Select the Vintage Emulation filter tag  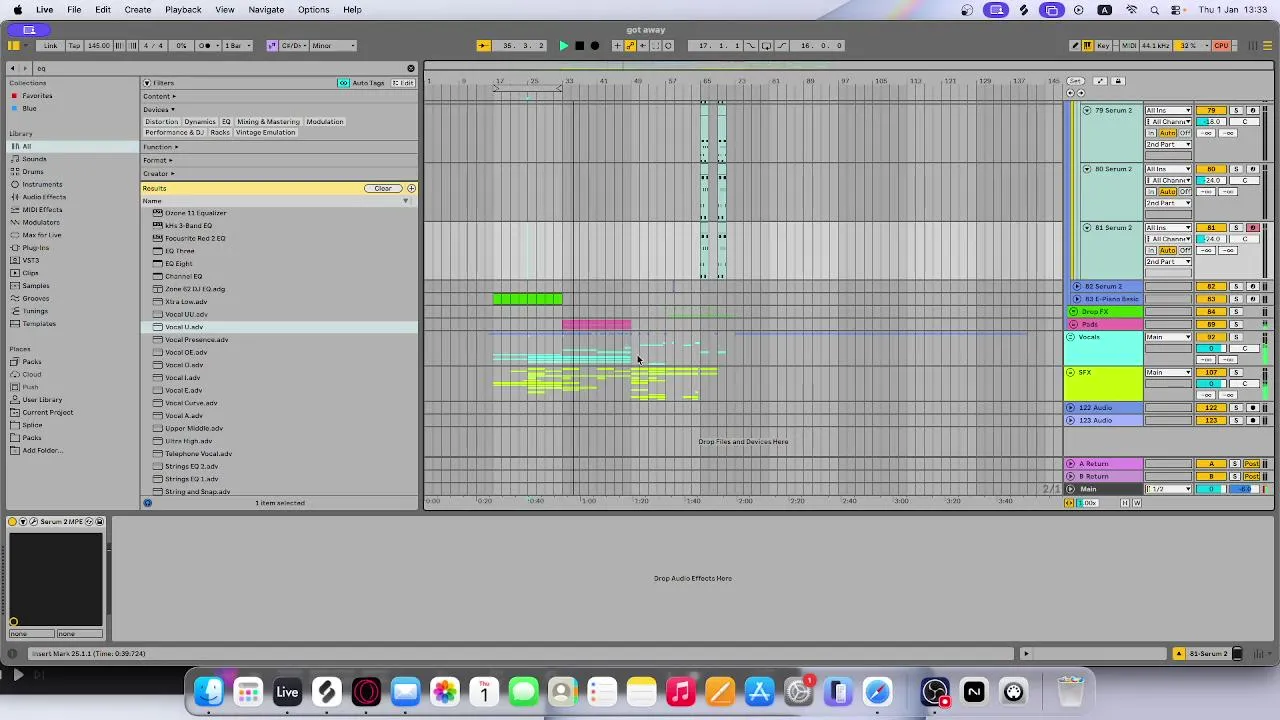(x=265, y=132)
